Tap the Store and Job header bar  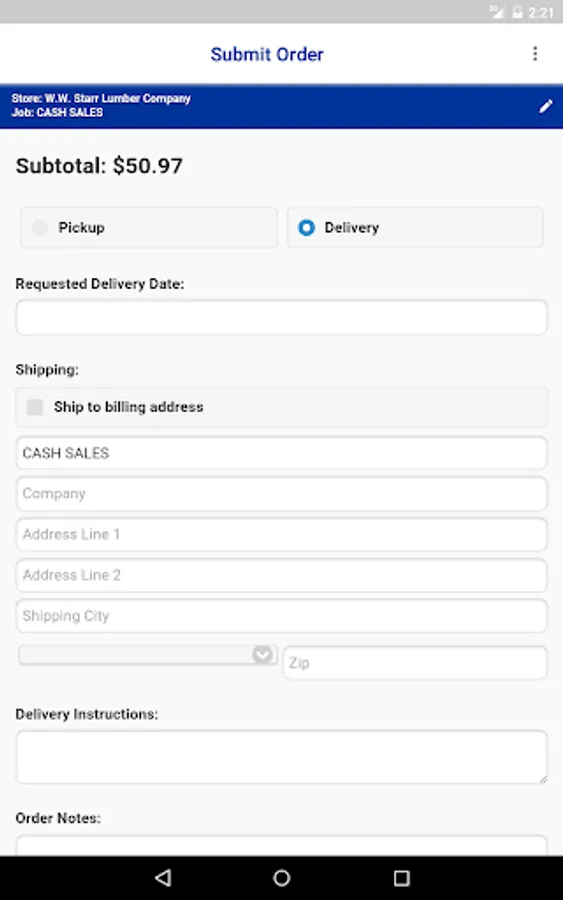(x=281, y=106)
